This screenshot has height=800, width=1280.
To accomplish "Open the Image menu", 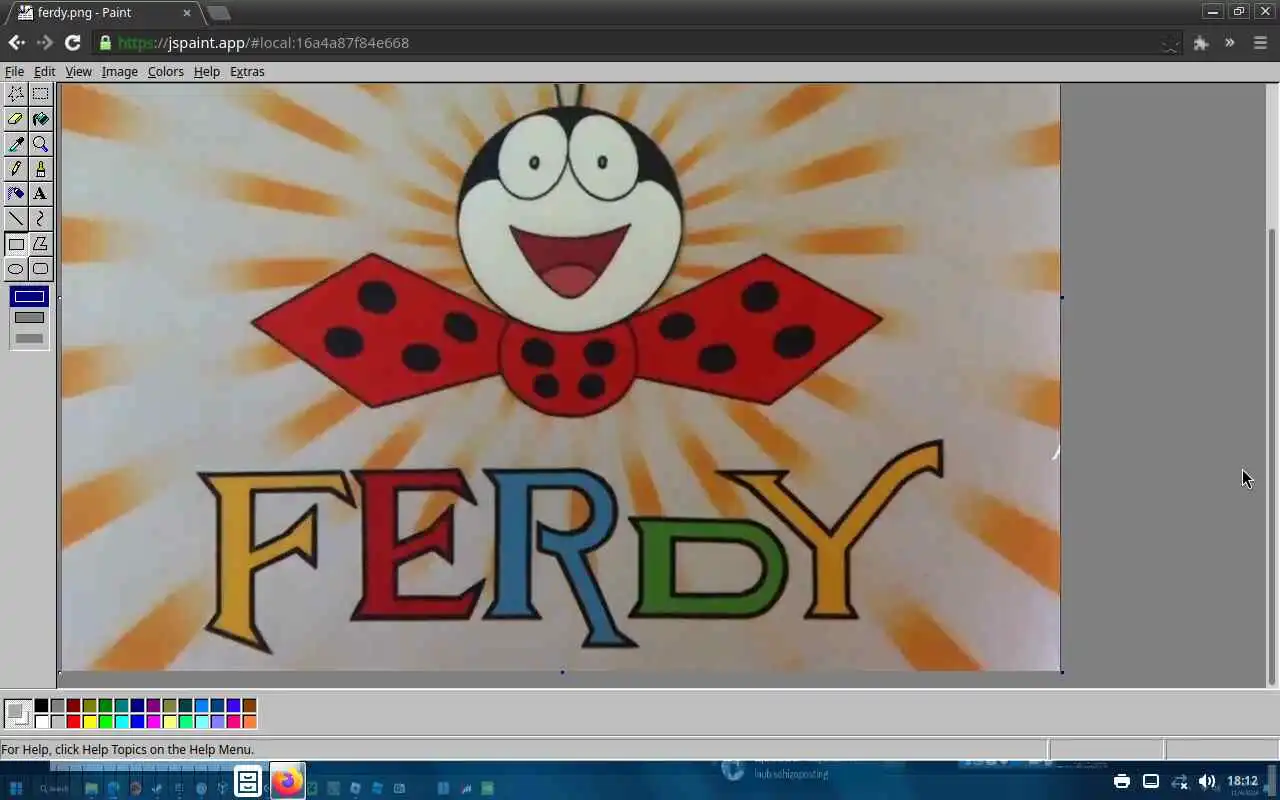I will (119, 72).
